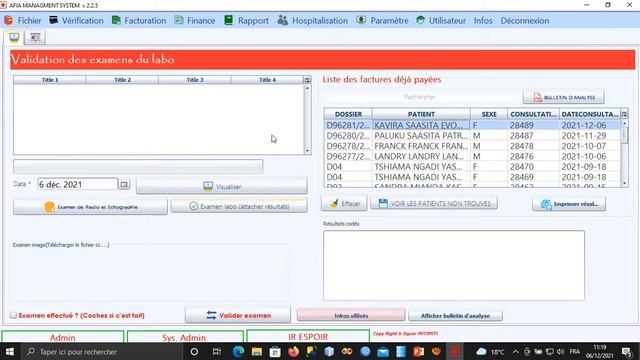
Task: Open the Infos menu
Action: tap(483, 20)
